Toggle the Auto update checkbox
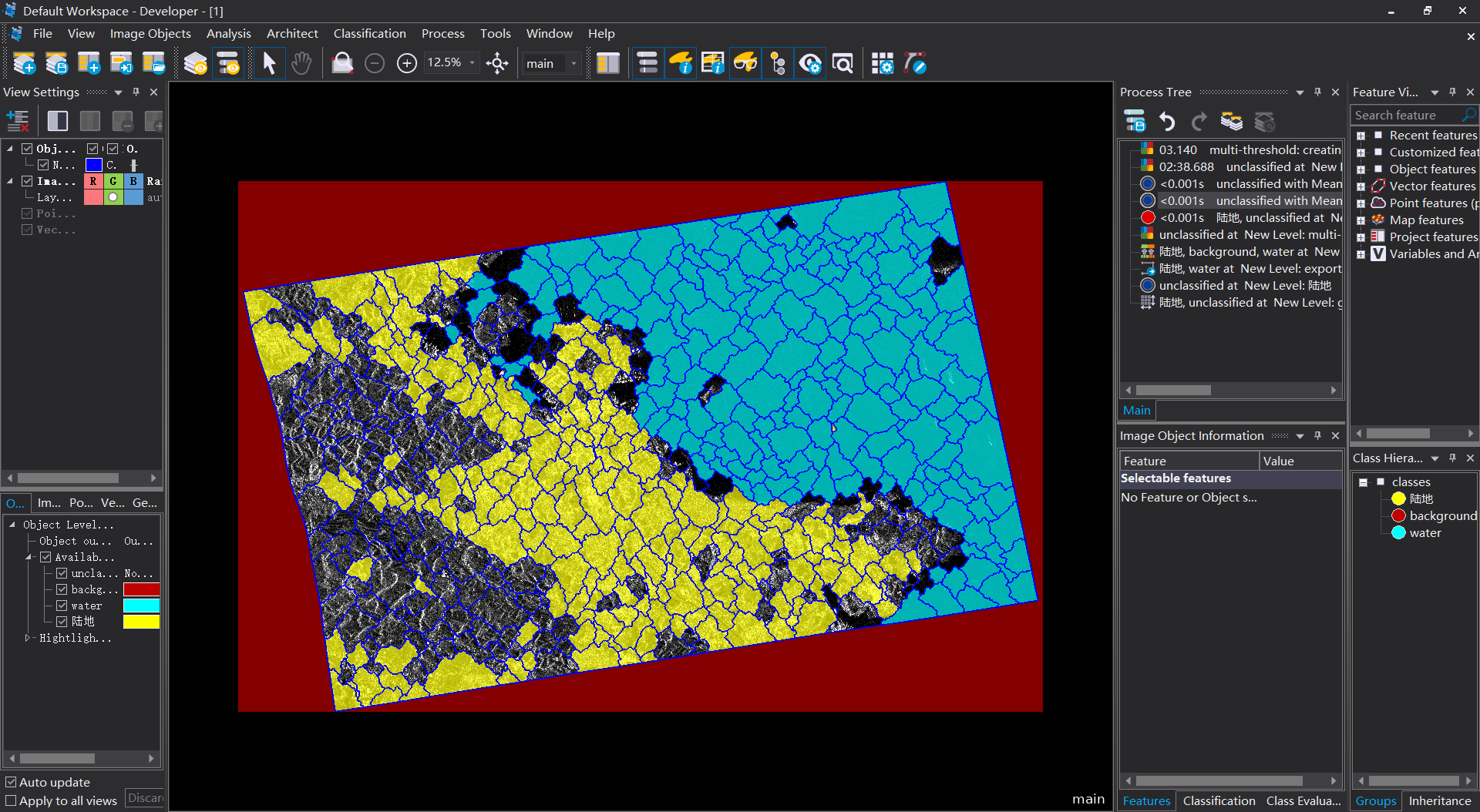 11,782
